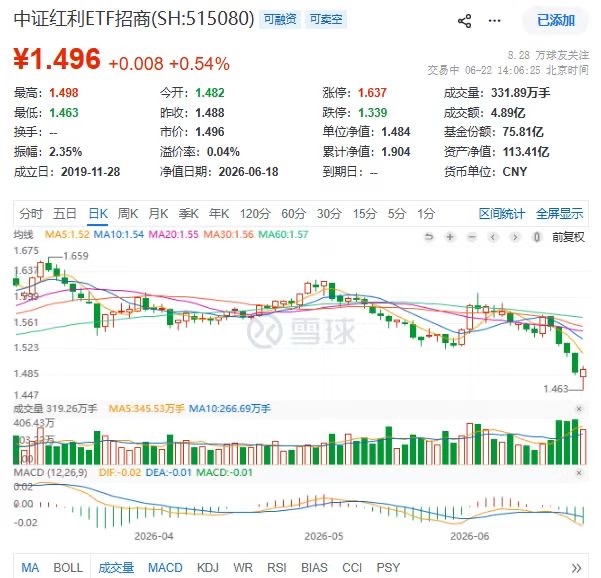601x578 pixels.
Task: Click the MACD (12,26,9) parameter label
Action: pyautogui.click(x=51, y=473)
